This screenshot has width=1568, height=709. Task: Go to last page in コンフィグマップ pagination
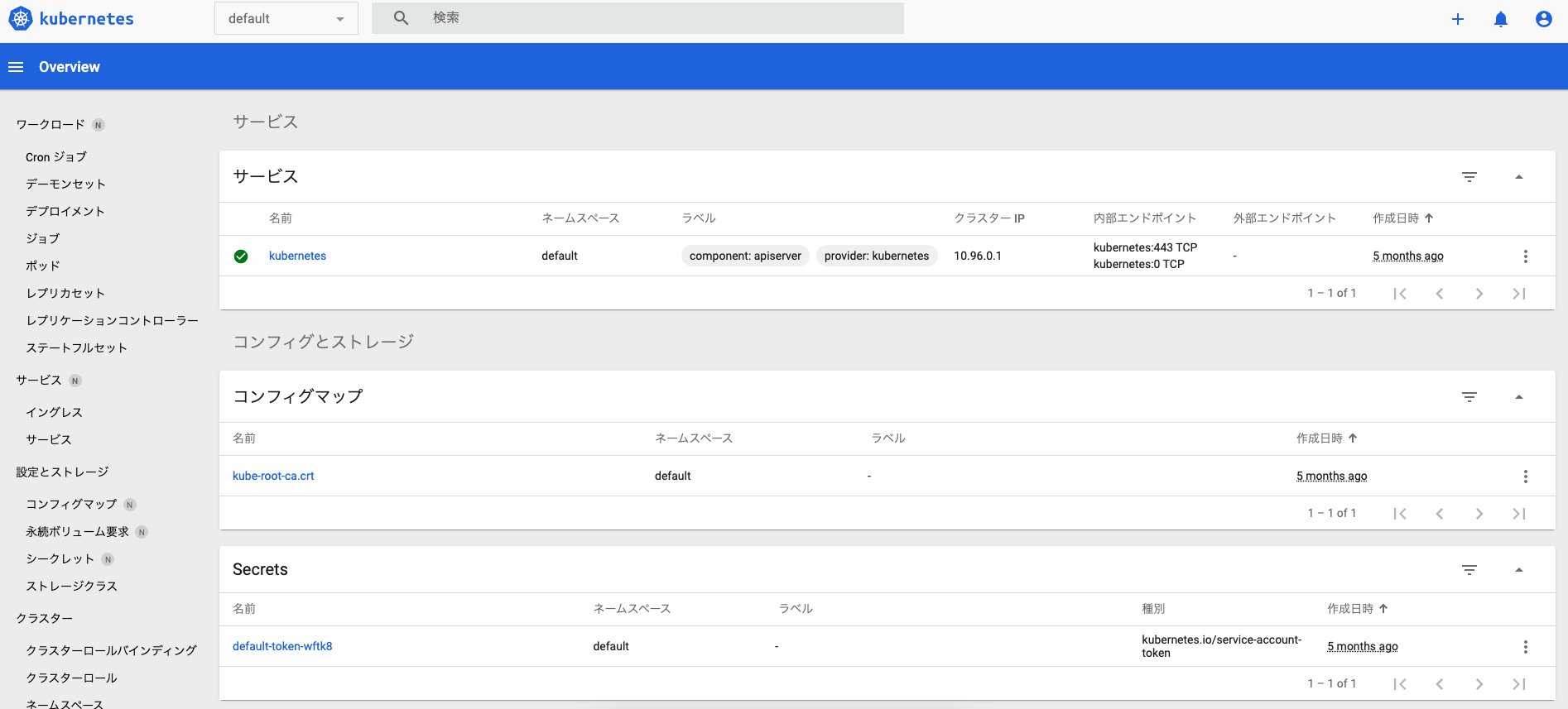pos(1519,514)
